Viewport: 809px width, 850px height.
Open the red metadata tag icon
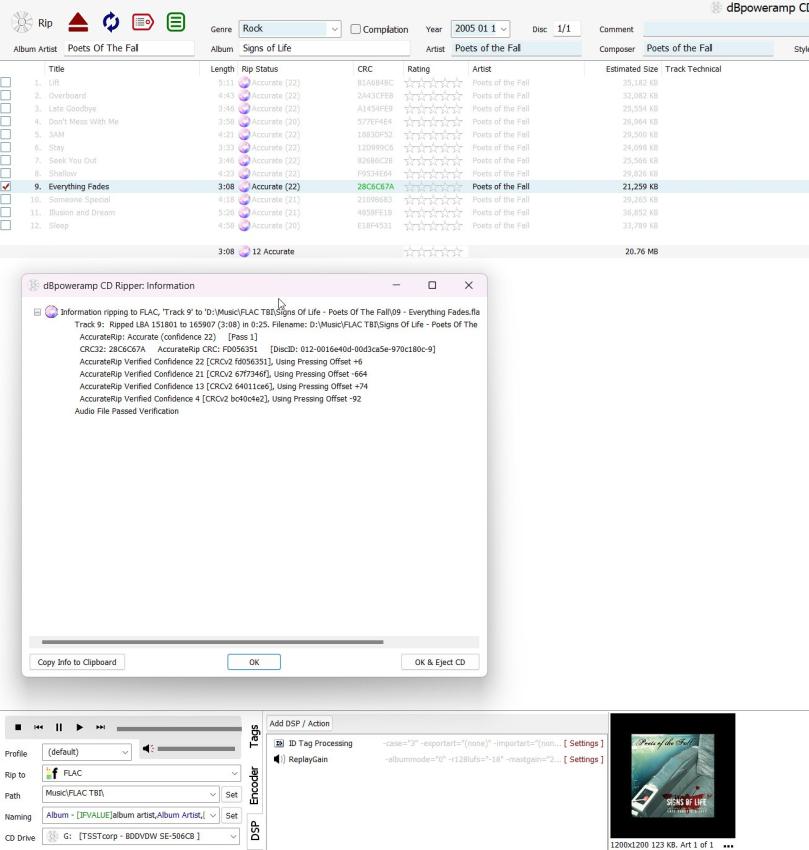tap(143, 23)
